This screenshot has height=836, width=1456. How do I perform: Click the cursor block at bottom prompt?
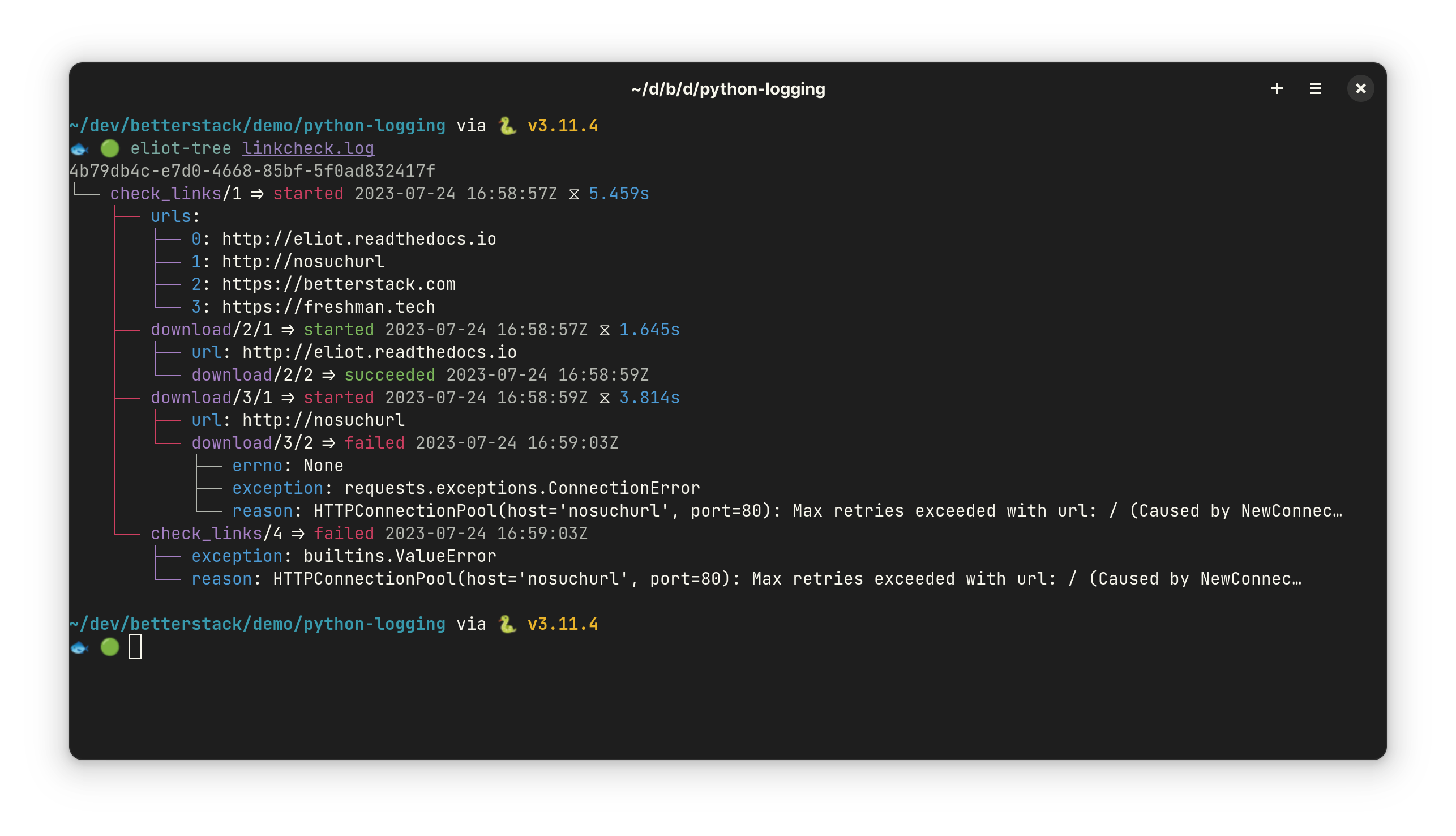[135, 647]
